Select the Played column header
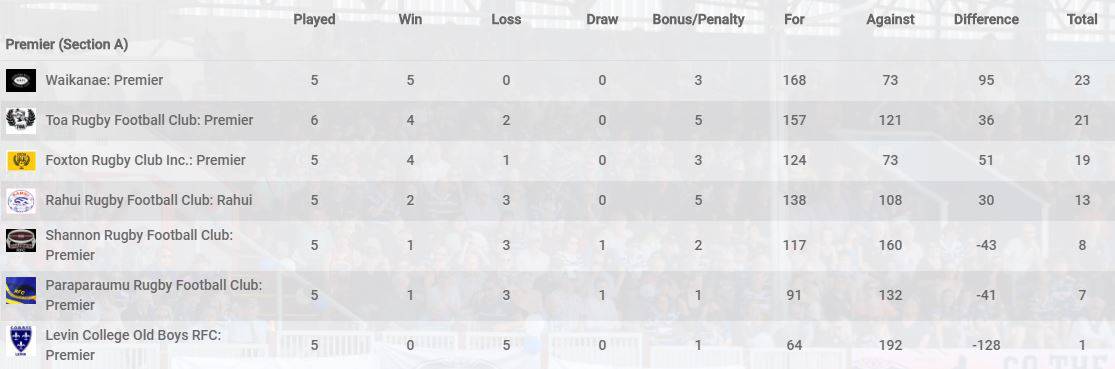The image size is (1115, 369). coord(314,20)
